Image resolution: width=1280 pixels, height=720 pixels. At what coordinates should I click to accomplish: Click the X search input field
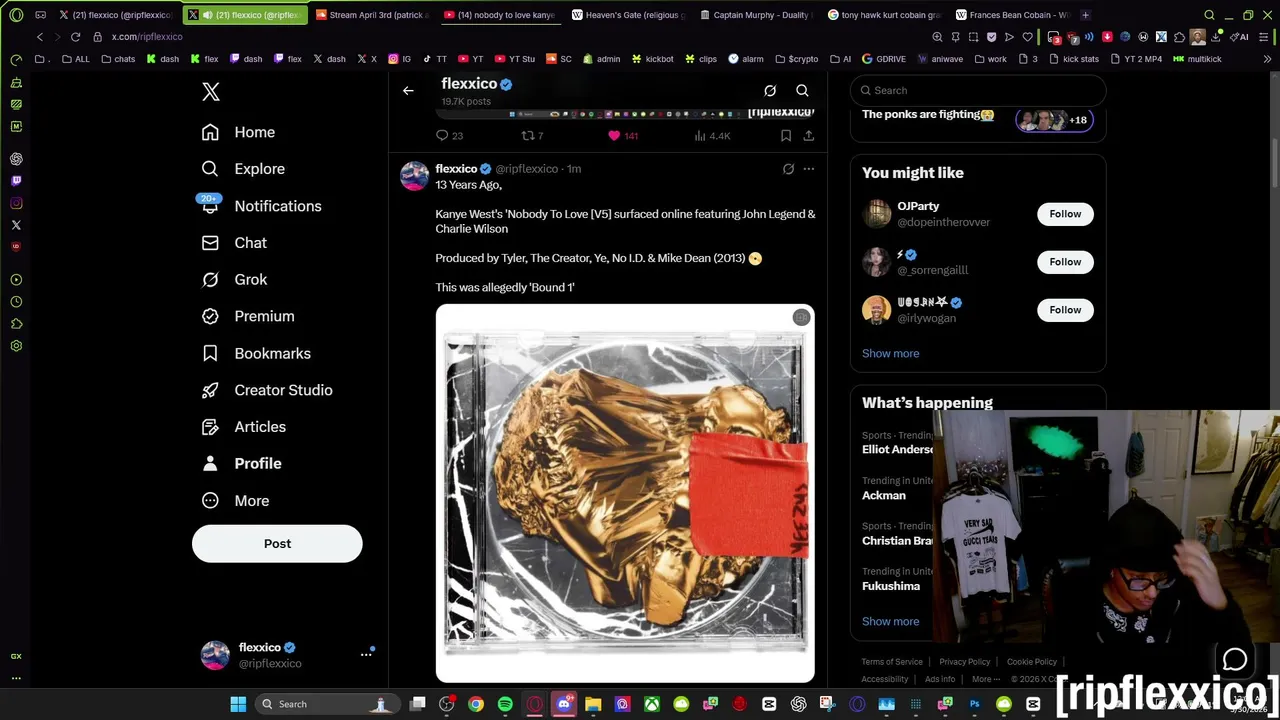click(x=978, y=90)
